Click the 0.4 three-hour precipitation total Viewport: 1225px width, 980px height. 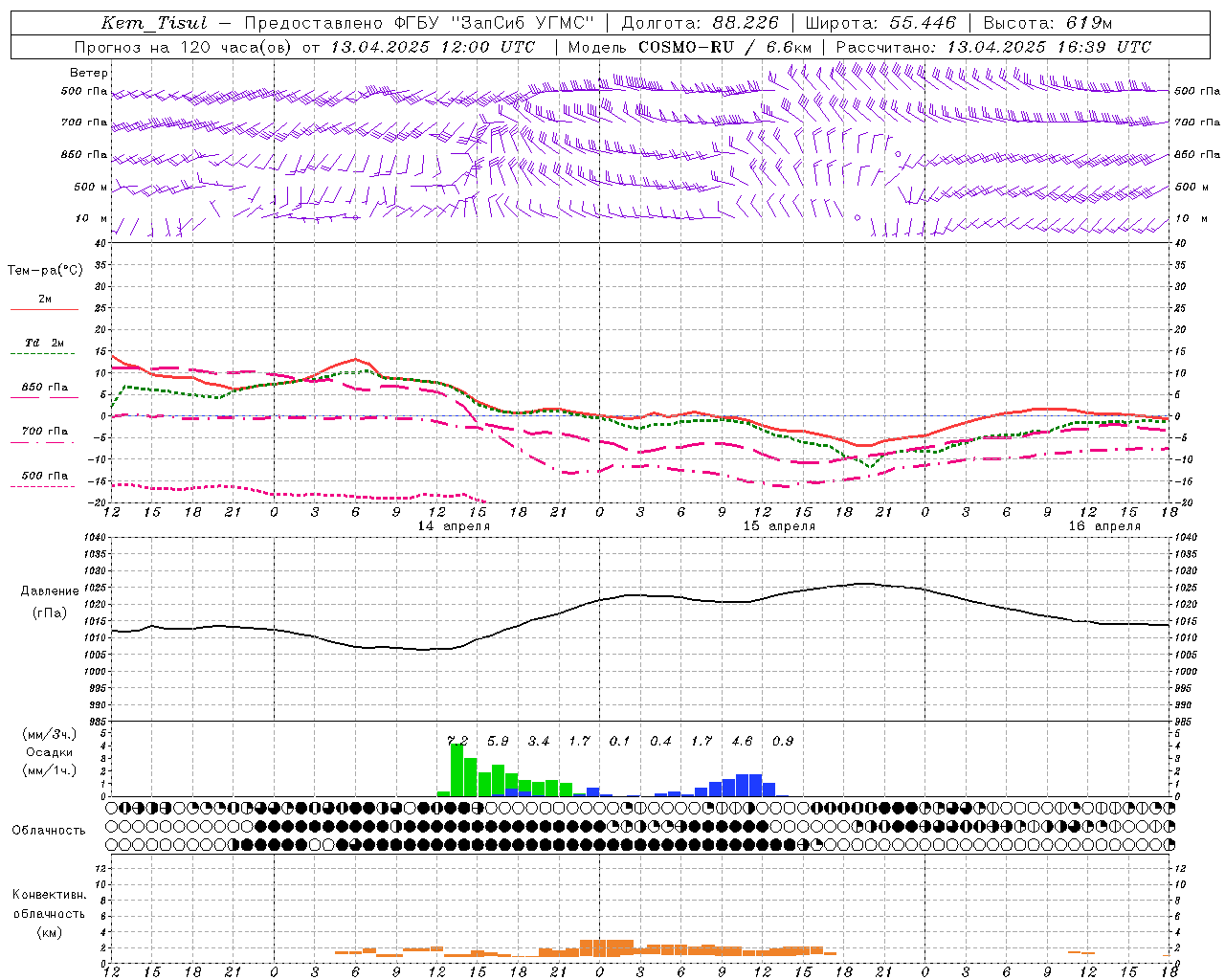point(660,741)
